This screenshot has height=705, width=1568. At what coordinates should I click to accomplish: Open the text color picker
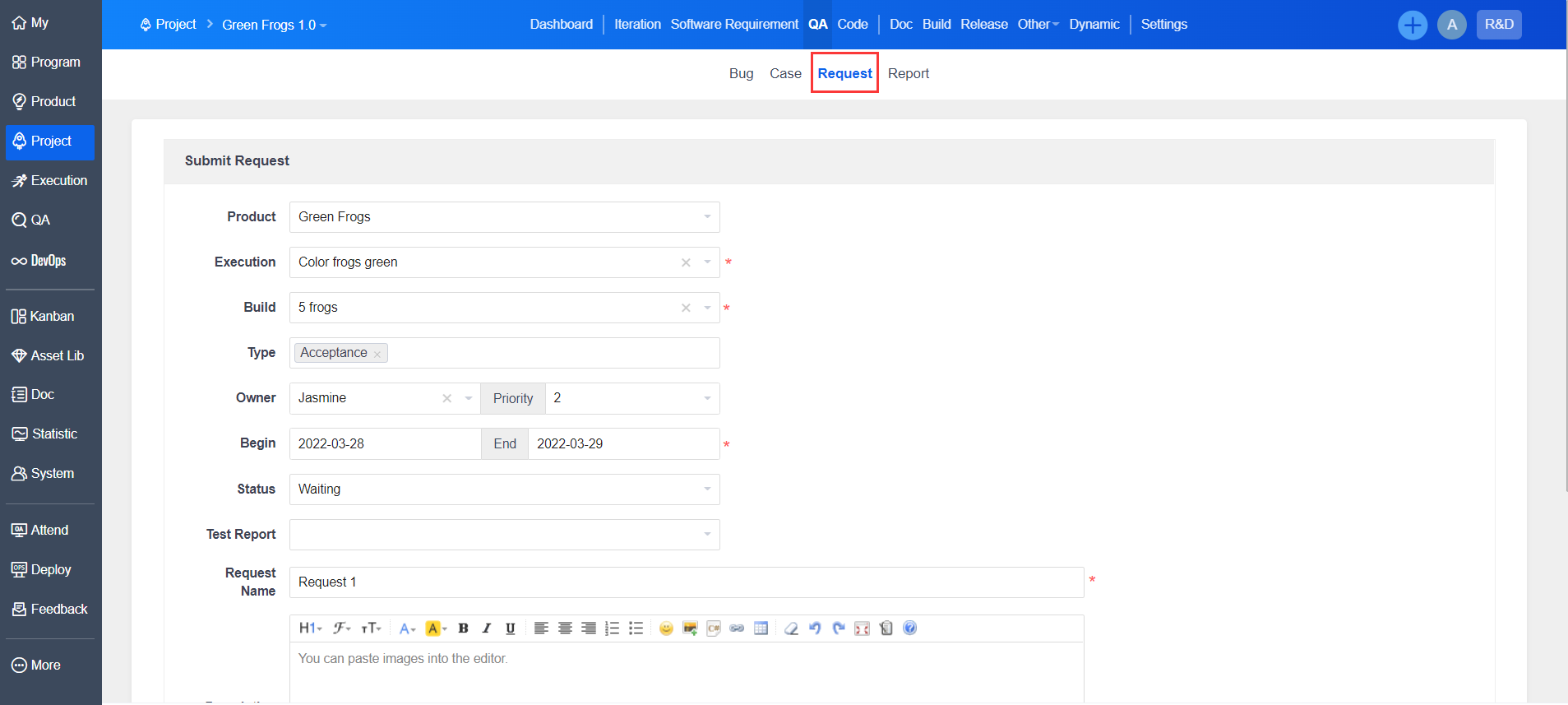point(407,628)
